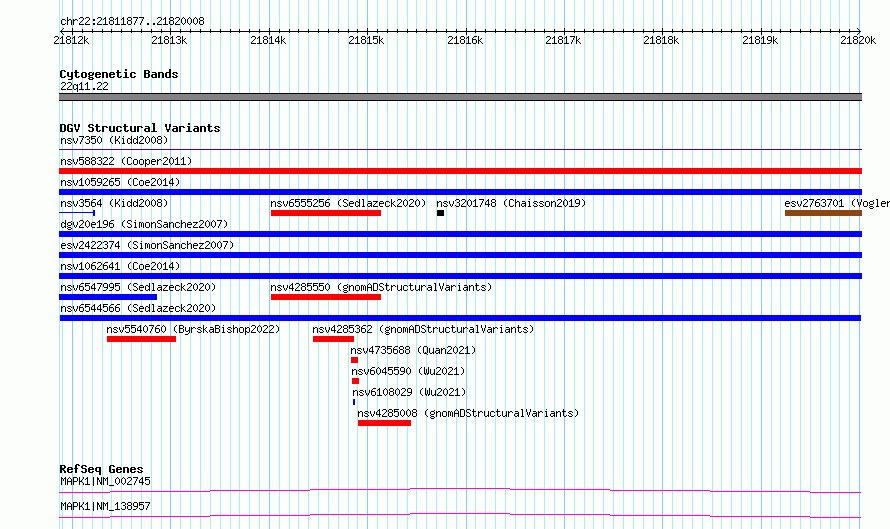This screenshot has width=890, height=529.
Task: Select the esv2763701 brown variant bar
Action: tap(823, 213)
